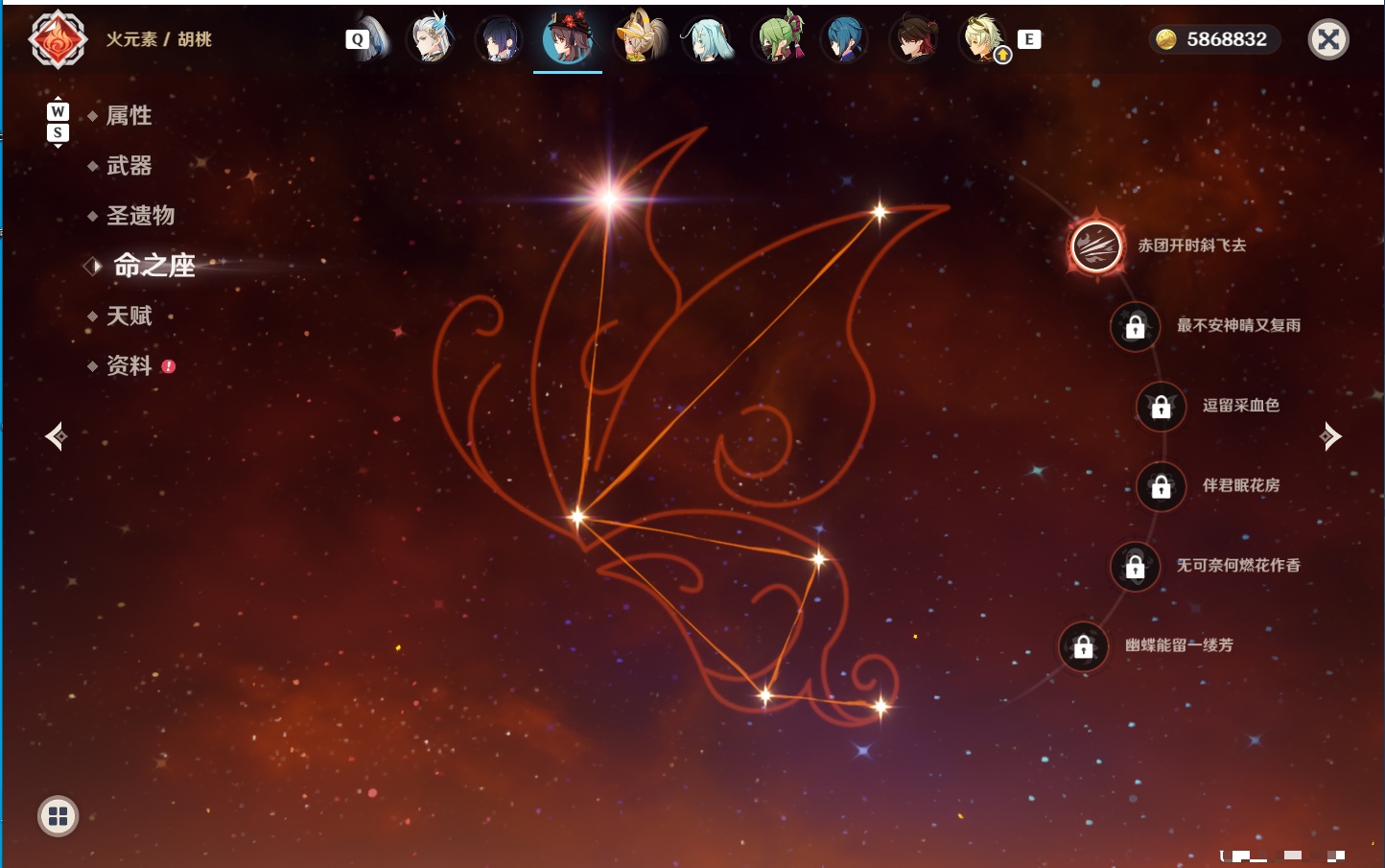1385x868 pixels.
Task: Click the Pyro element emblem icon
Action: pos(58,39)
